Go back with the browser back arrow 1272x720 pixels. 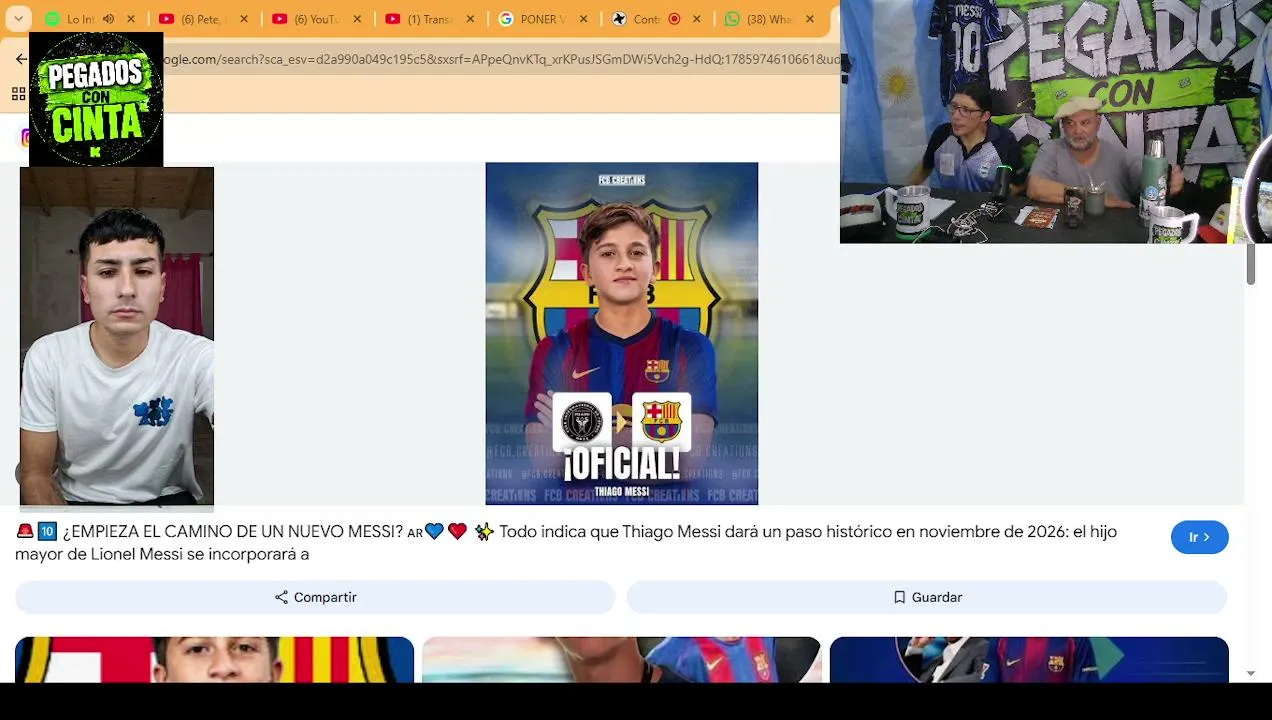click(21, 59)
